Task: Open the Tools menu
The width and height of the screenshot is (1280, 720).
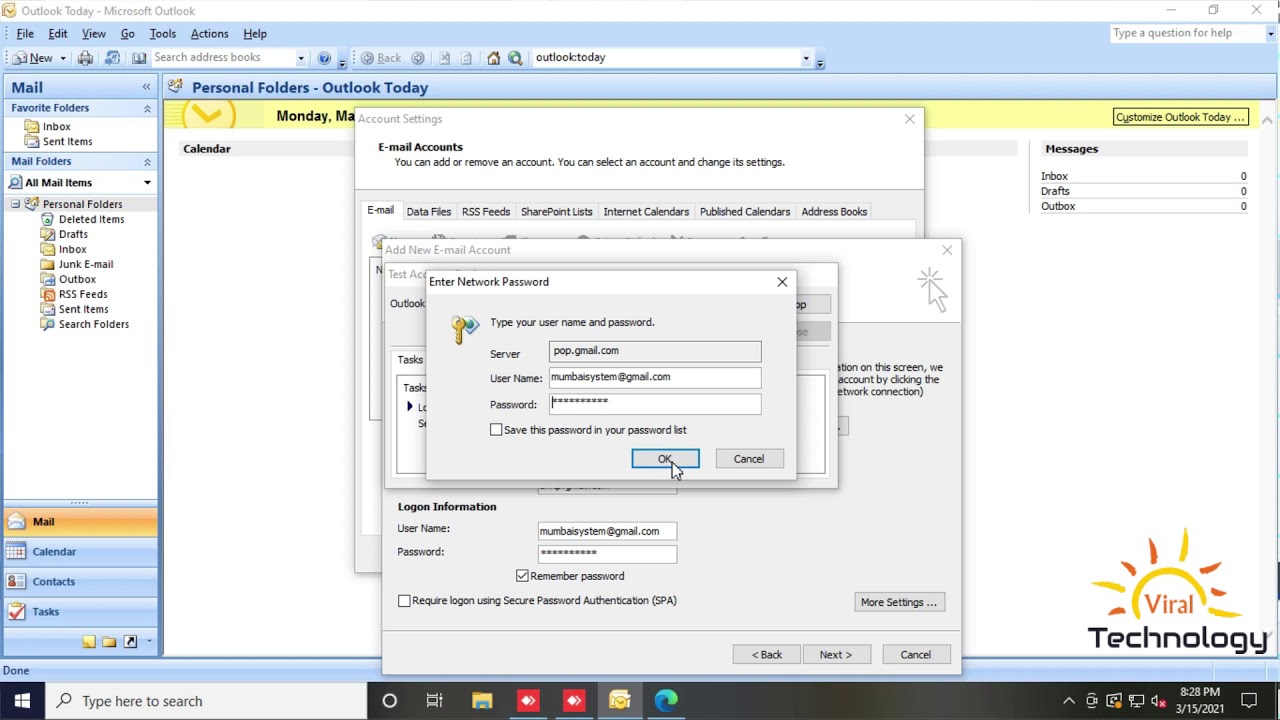Action: (163, 34)
